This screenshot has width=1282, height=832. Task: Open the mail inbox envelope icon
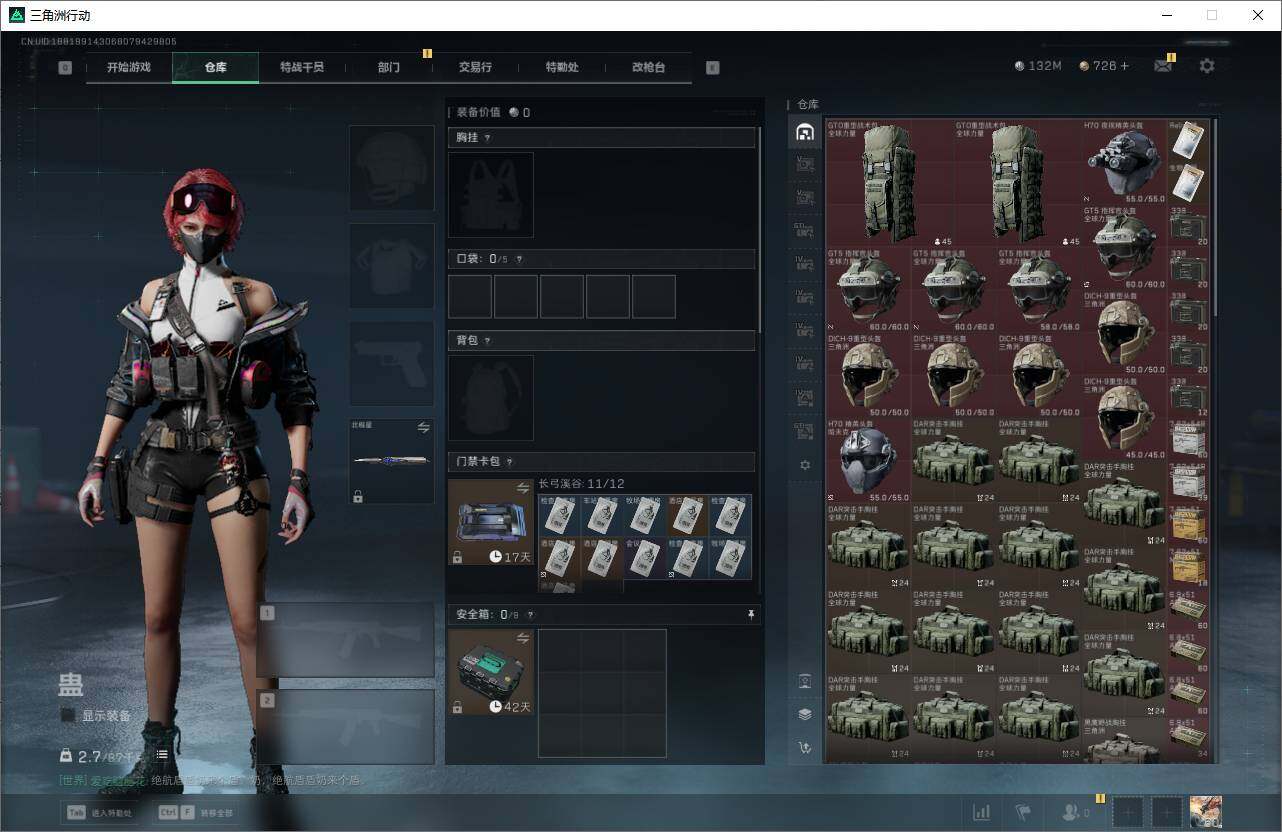[1162, 66]
